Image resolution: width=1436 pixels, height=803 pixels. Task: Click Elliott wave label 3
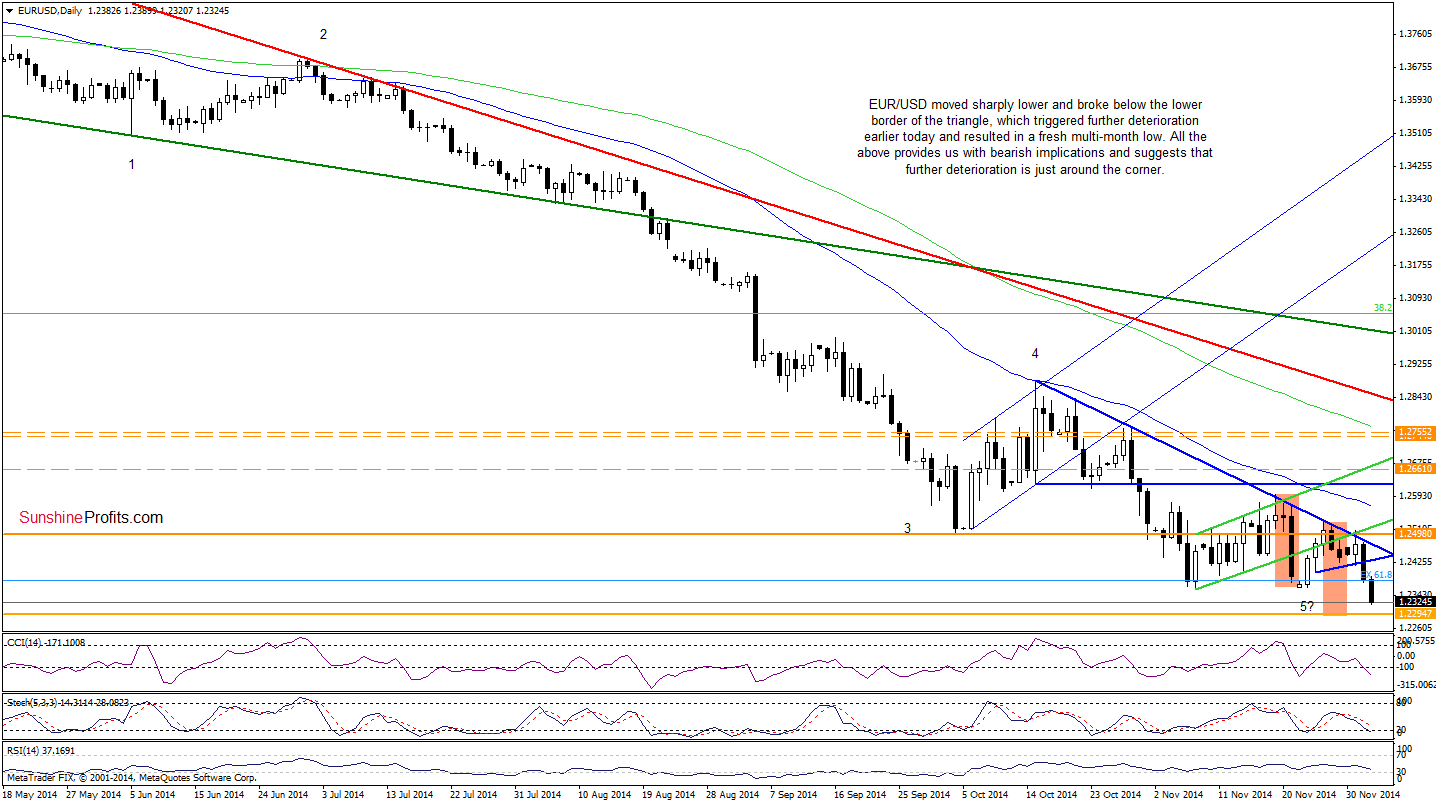[907, 527]
